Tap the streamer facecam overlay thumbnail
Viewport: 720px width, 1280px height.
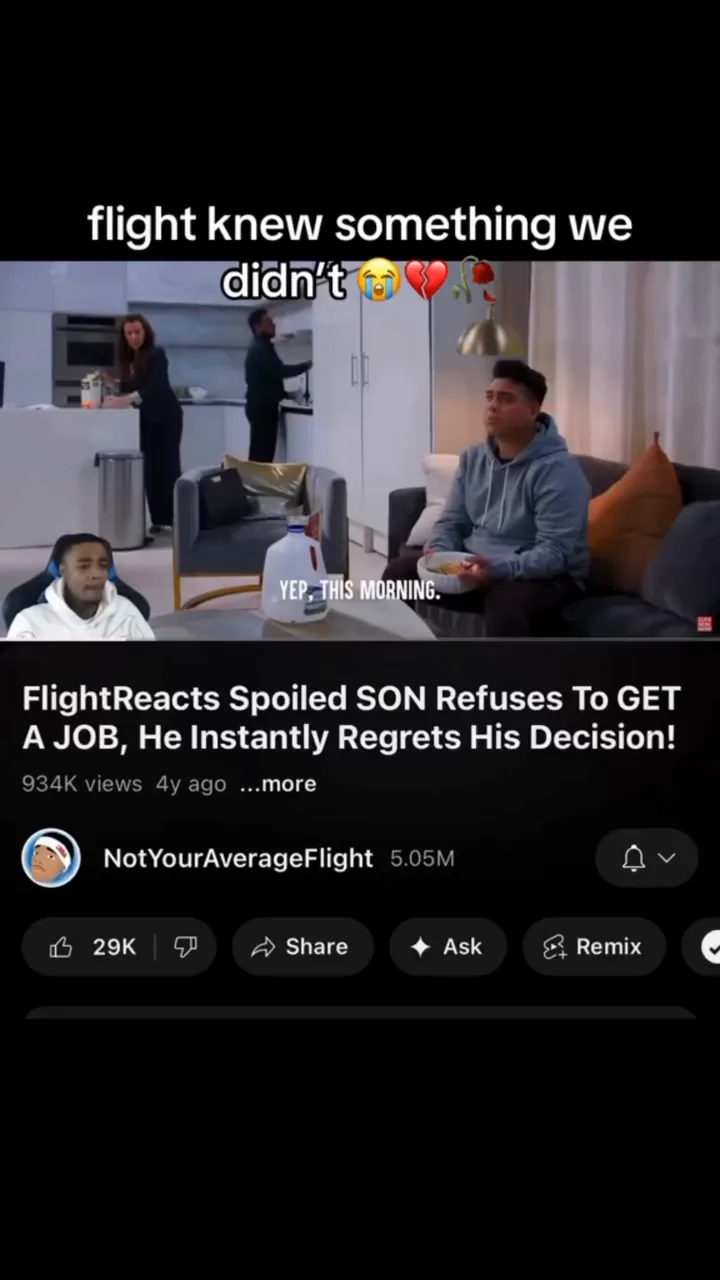[78, 587]
